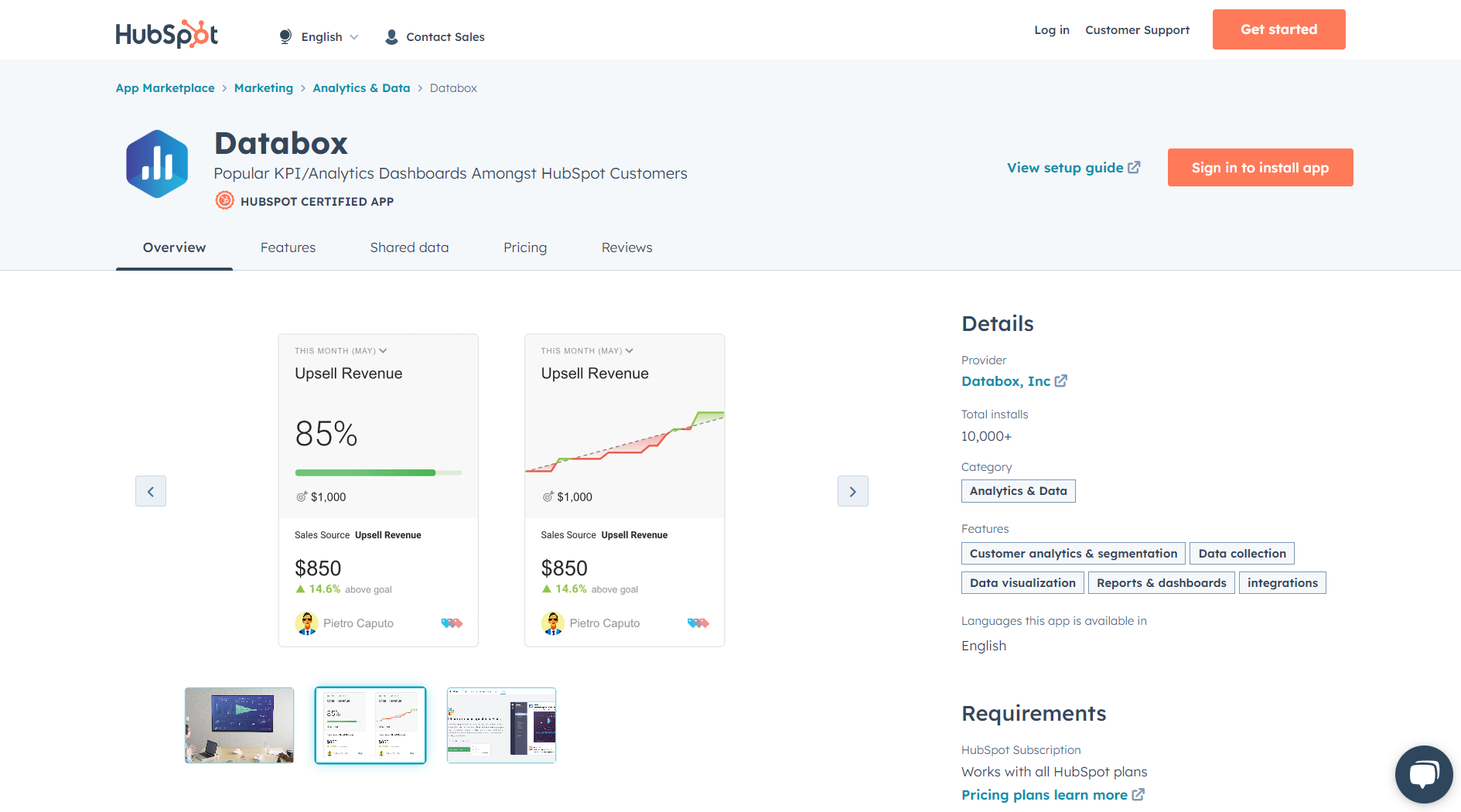The image size is (1461, 812).
Task: Click the Databox app logo icon
Action: 157,164
